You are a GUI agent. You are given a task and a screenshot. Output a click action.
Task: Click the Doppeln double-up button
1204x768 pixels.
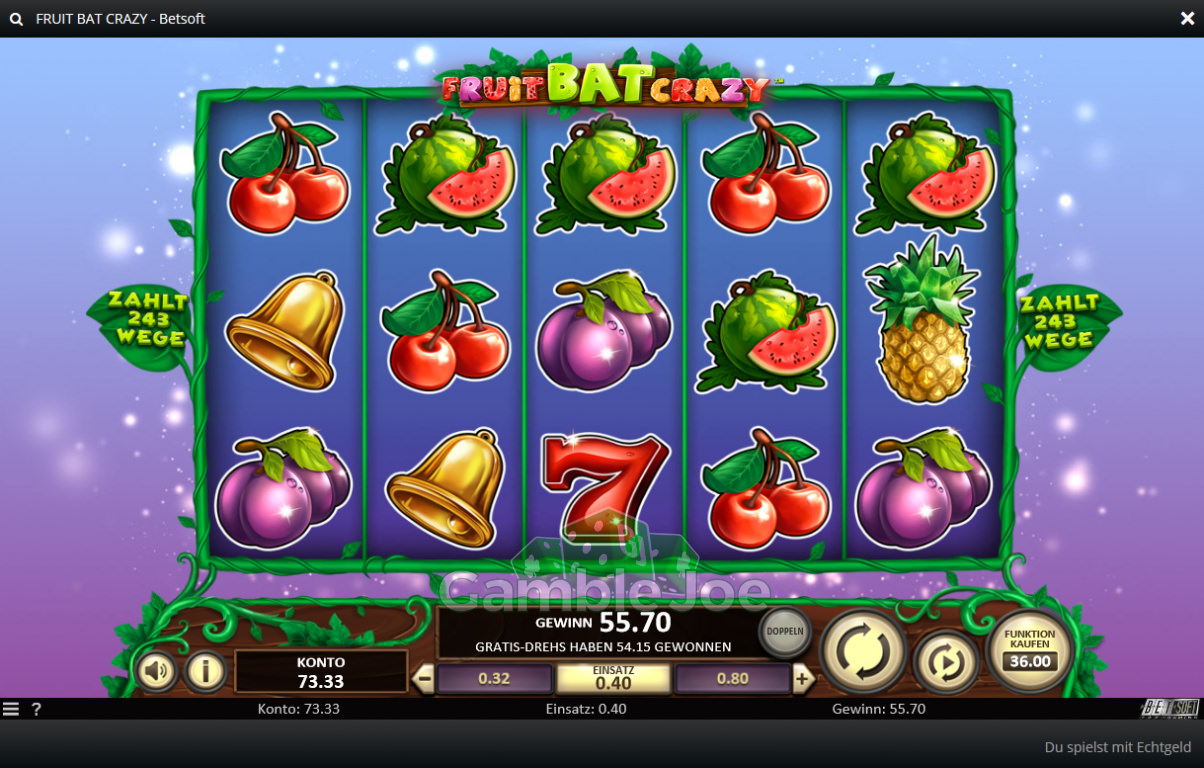point(785,632)
